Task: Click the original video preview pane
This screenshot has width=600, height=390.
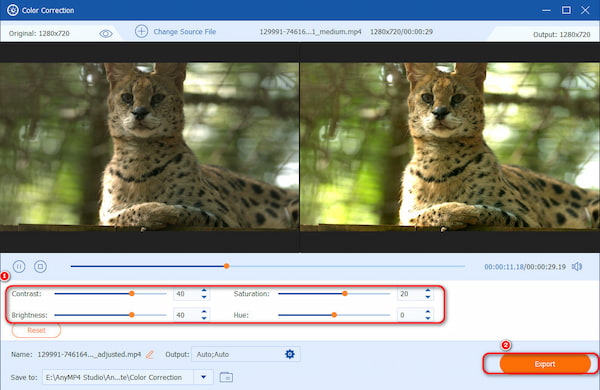Action: 149,147
